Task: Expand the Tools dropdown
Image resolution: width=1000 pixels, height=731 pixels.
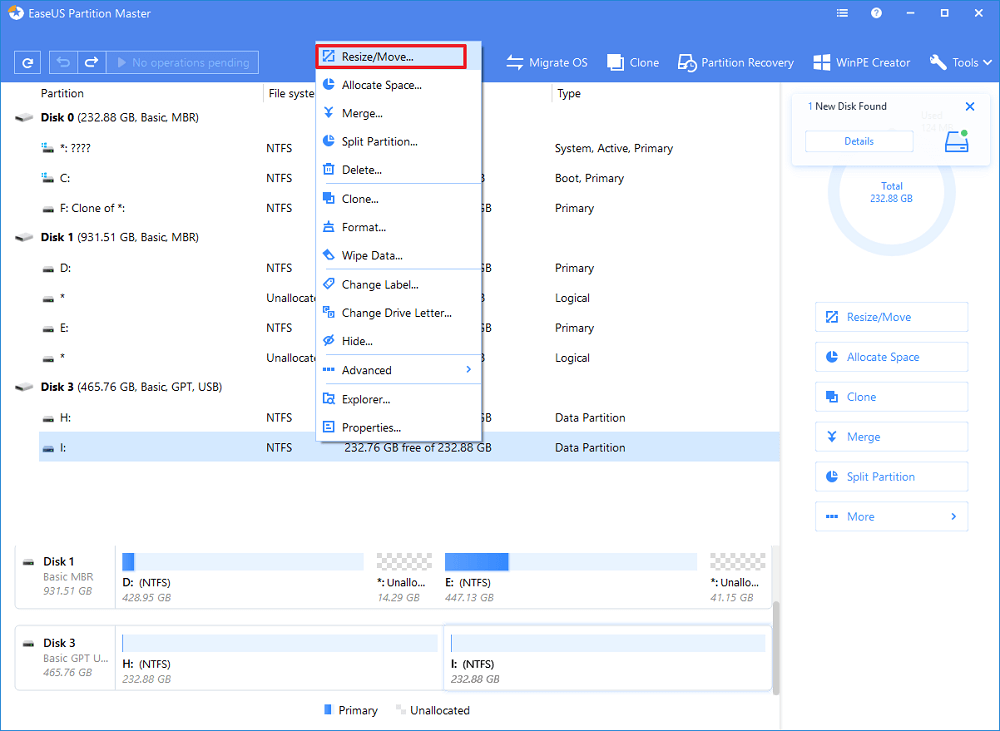Action: (x=960, y=63)
